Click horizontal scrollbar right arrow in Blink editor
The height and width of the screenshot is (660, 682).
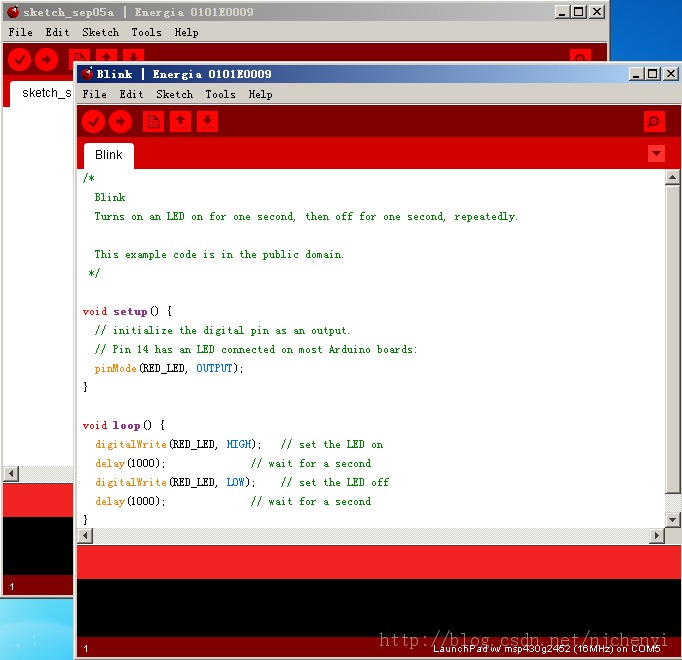coord(656,535)
